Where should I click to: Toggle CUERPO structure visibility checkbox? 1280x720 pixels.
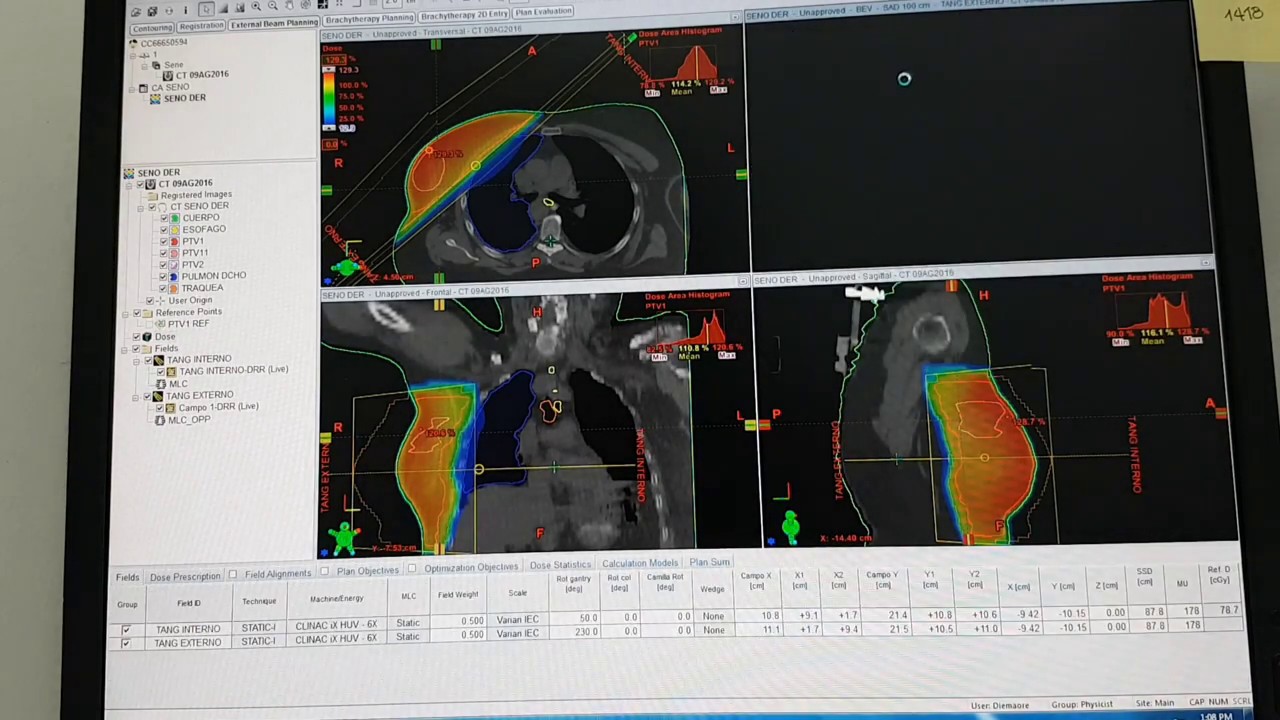coord(163,218)
